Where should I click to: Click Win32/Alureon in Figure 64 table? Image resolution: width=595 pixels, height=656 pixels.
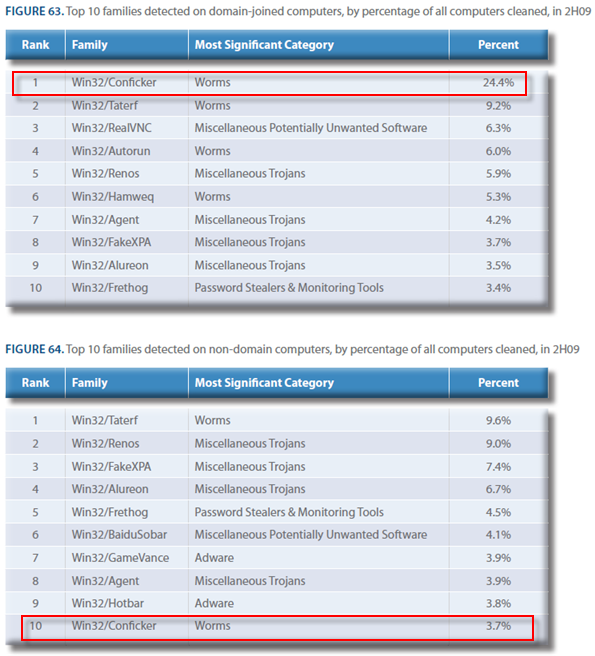[110, 489]
